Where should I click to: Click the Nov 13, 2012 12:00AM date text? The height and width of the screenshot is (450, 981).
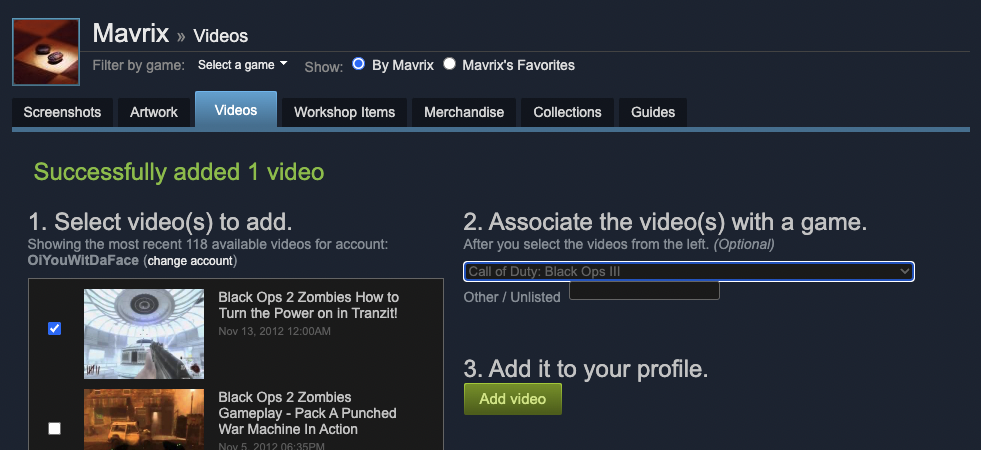275,331
